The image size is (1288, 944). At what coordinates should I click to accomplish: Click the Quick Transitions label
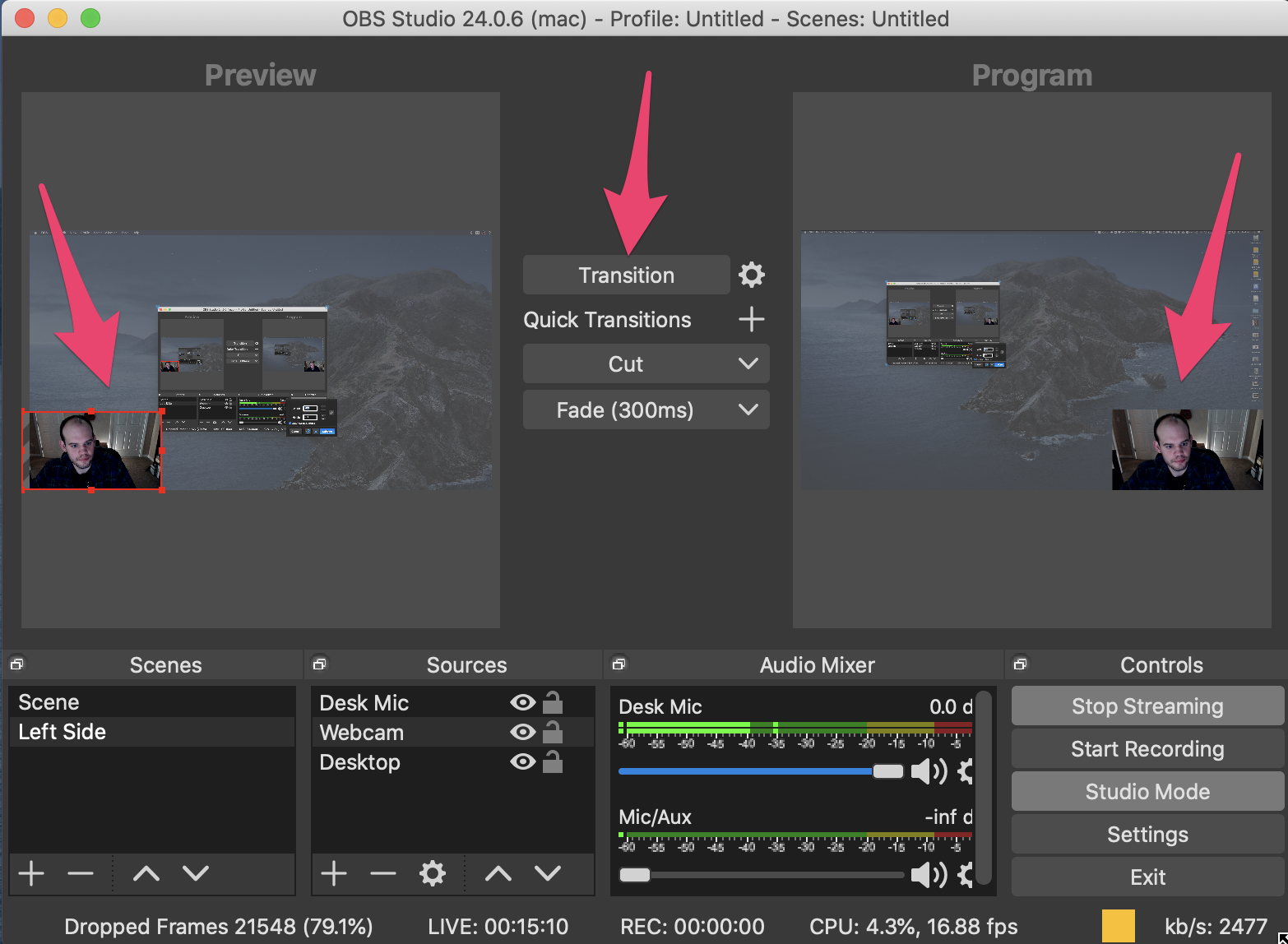(x=607, y=319)
